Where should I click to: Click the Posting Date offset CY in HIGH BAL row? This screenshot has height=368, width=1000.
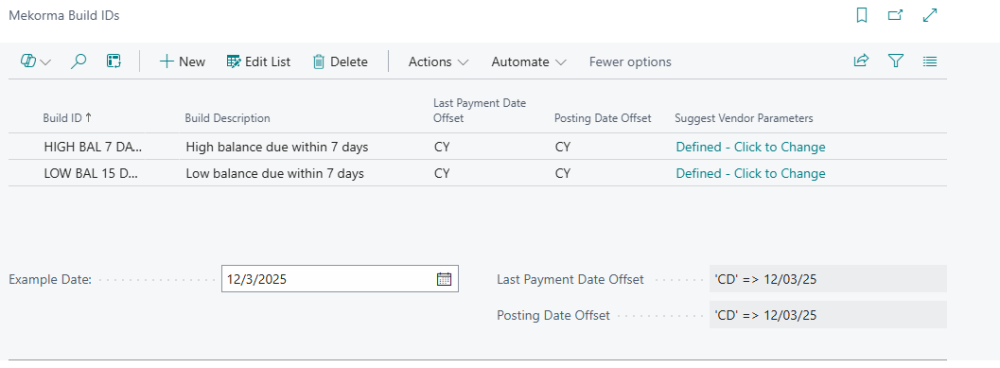click(562, 147)
